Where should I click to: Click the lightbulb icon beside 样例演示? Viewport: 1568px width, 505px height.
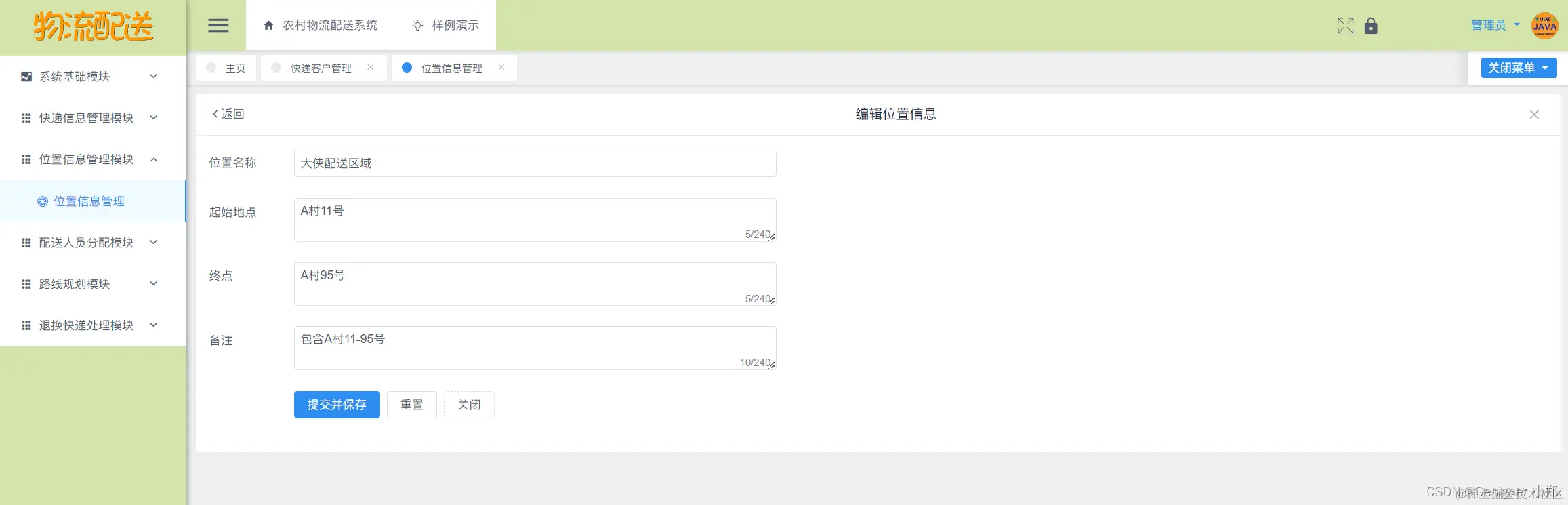(x=417, y=26)
